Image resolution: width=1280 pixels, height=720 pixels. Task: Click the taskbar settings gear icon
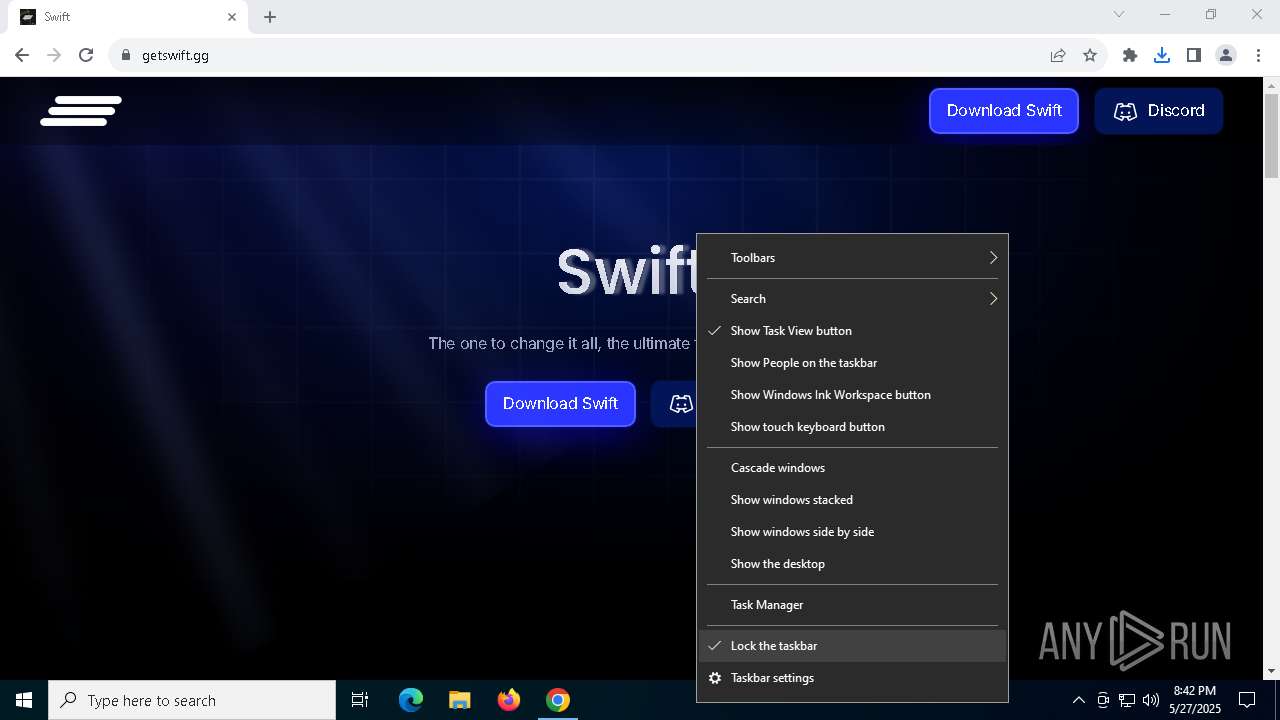(x=715, y=678)
